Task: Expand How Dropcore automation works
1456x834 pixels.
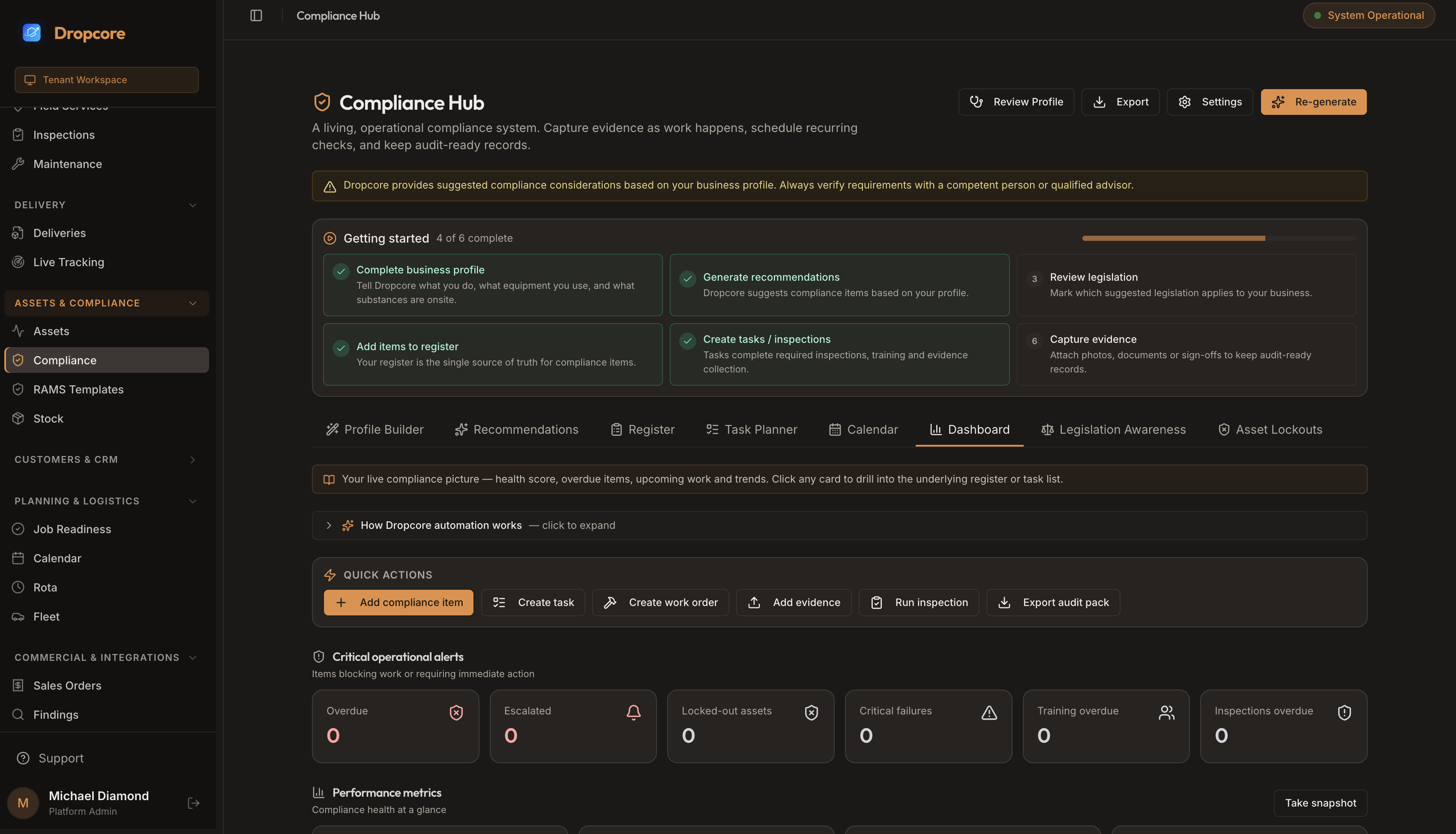Action: pyautogui.click(x=839, y=525)
